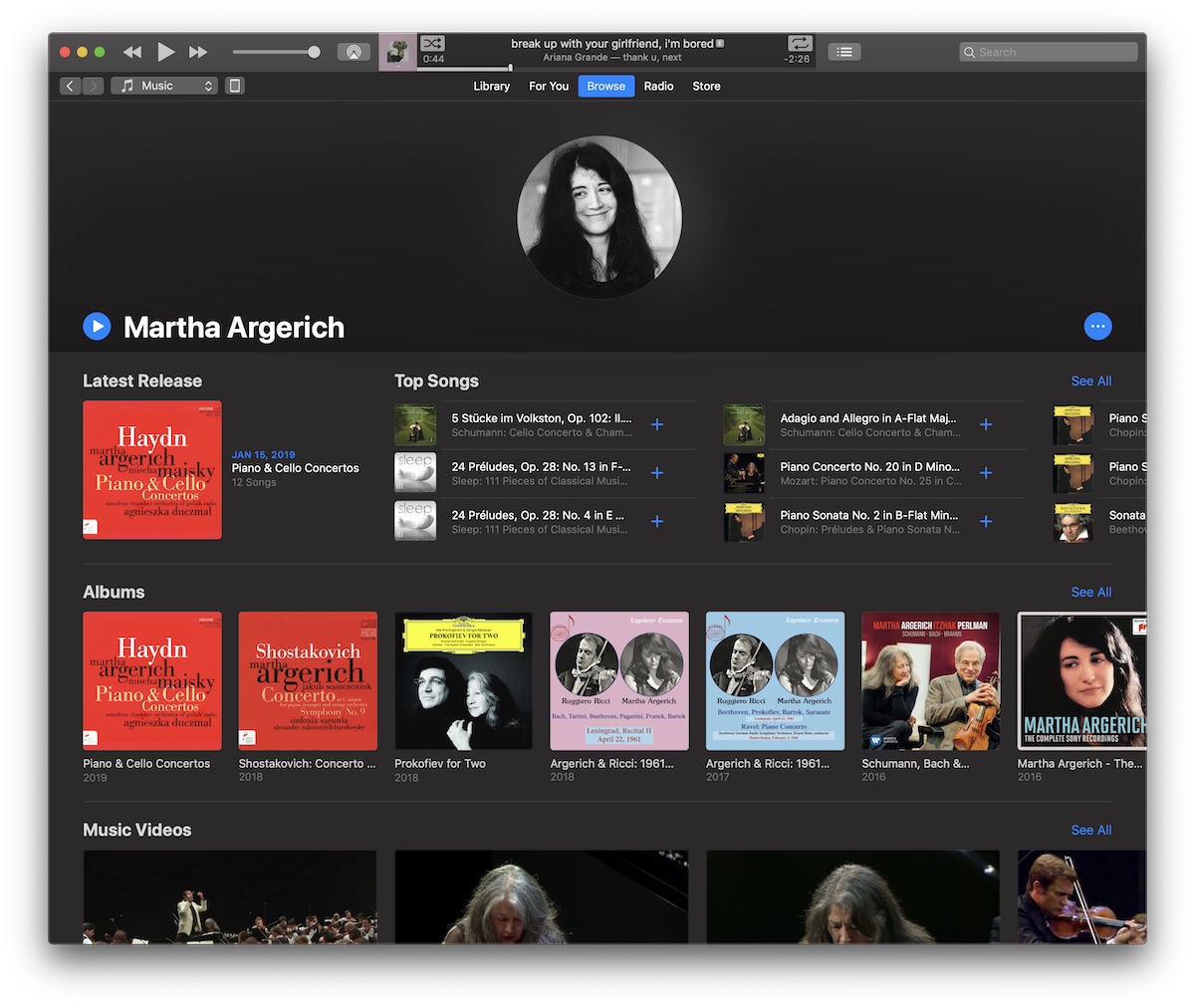The width and height of the screenshot is (1195, 1008).
Task: Open Piano & Cello Concertos latest release title
Action: point(296,468)
